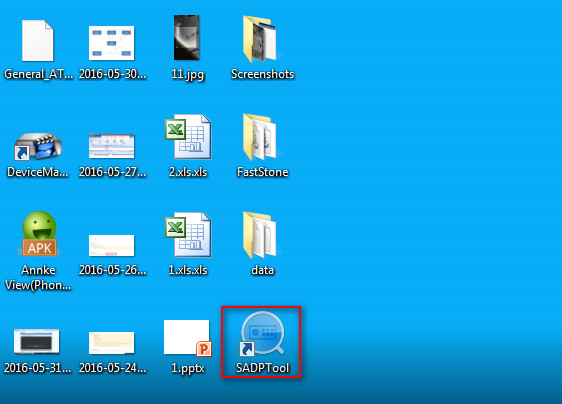Click the DeviceMa... shortcut icon
Viewport: 562px width, 404px height.
point(38,146)
